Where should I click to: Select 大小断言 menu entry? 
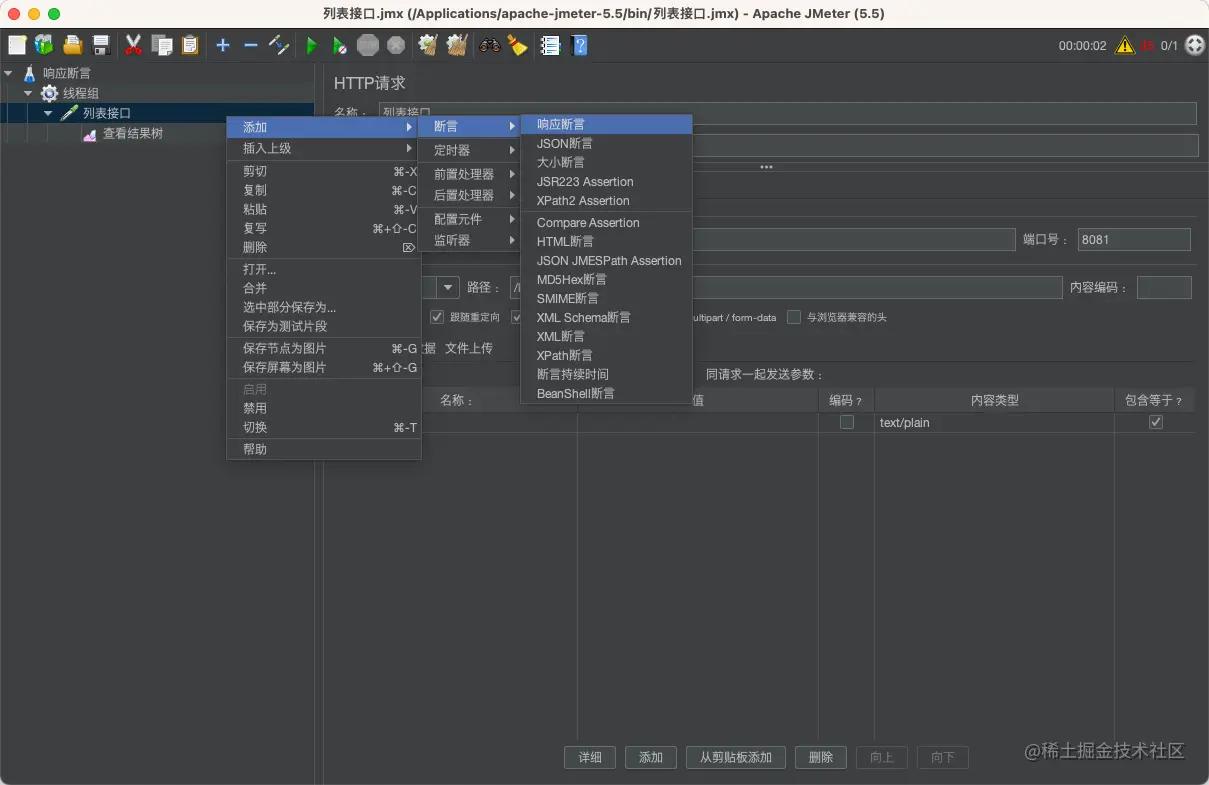pos(606,162)
